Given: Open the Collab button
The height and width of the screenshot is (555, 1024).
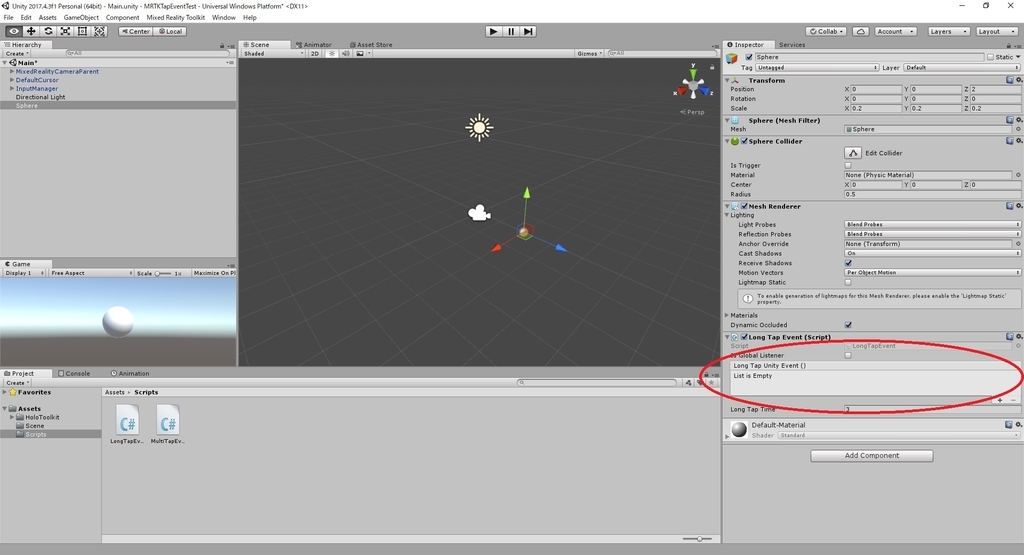Looking at the screenshot, I should pos(826,31).
